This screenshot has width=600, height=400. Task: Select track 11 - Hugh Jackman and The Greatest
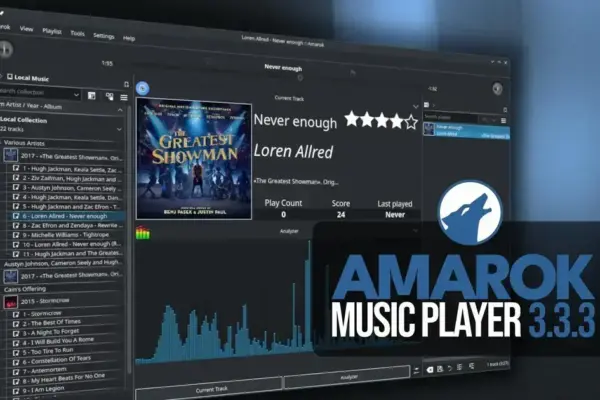(67, 253)
